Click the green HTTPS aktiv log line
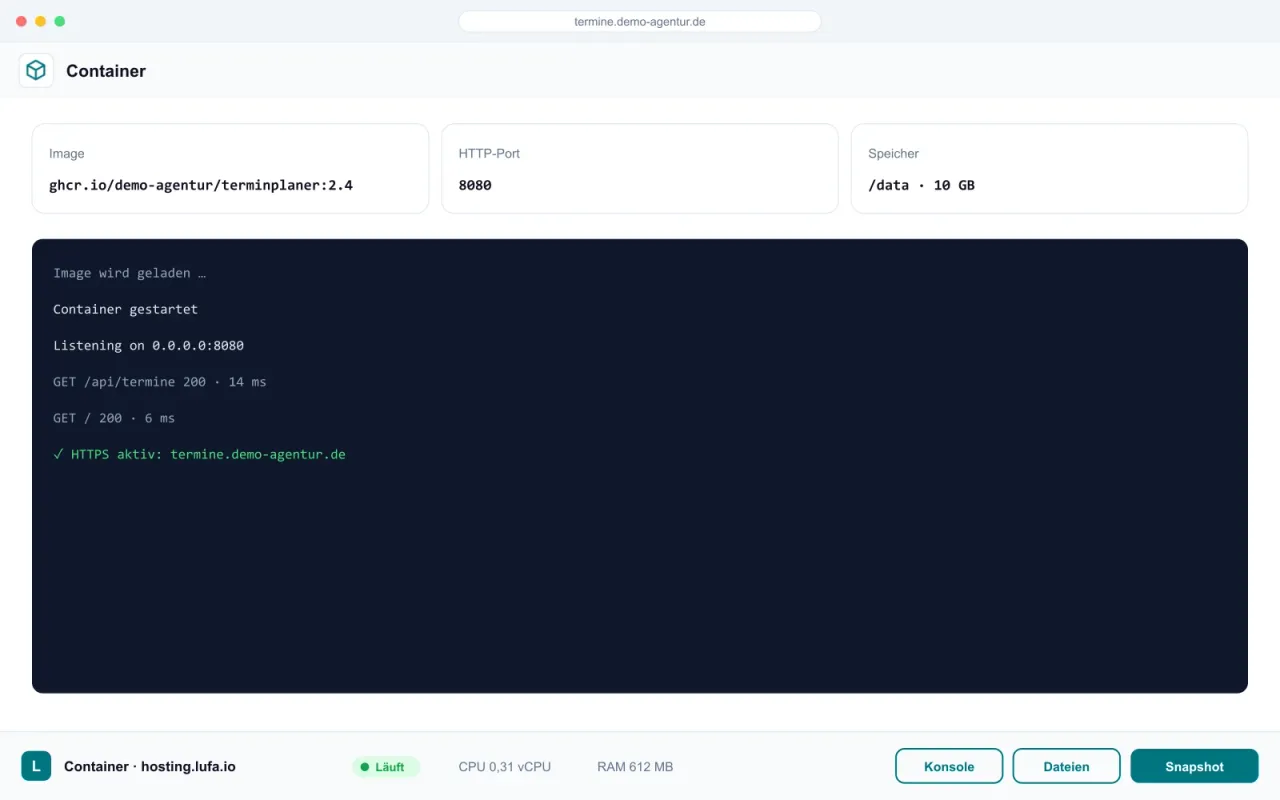Image resolution: width=1280 pixels, height=800 pixels. [x=199, y=454]
